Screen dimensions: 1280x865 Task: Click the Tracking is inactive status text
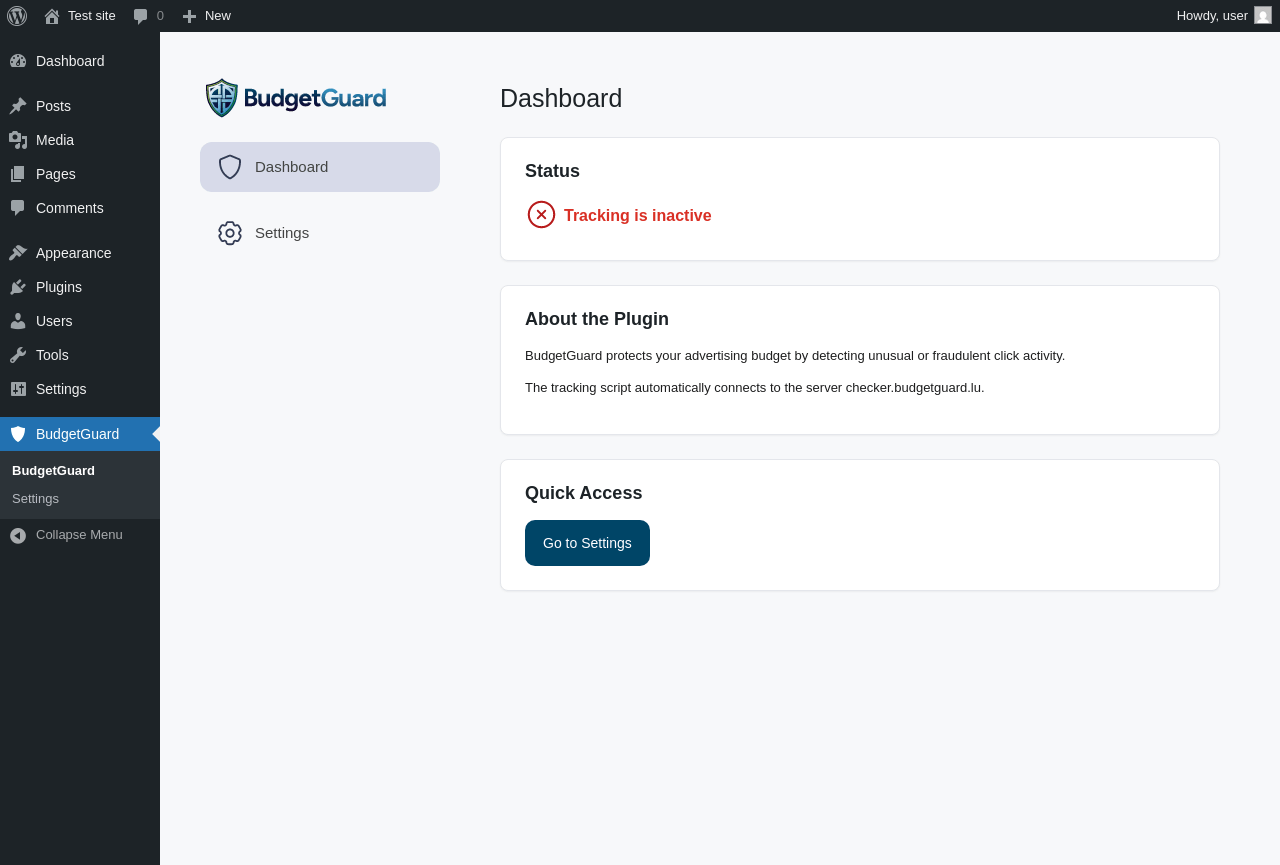coord(638,216)
